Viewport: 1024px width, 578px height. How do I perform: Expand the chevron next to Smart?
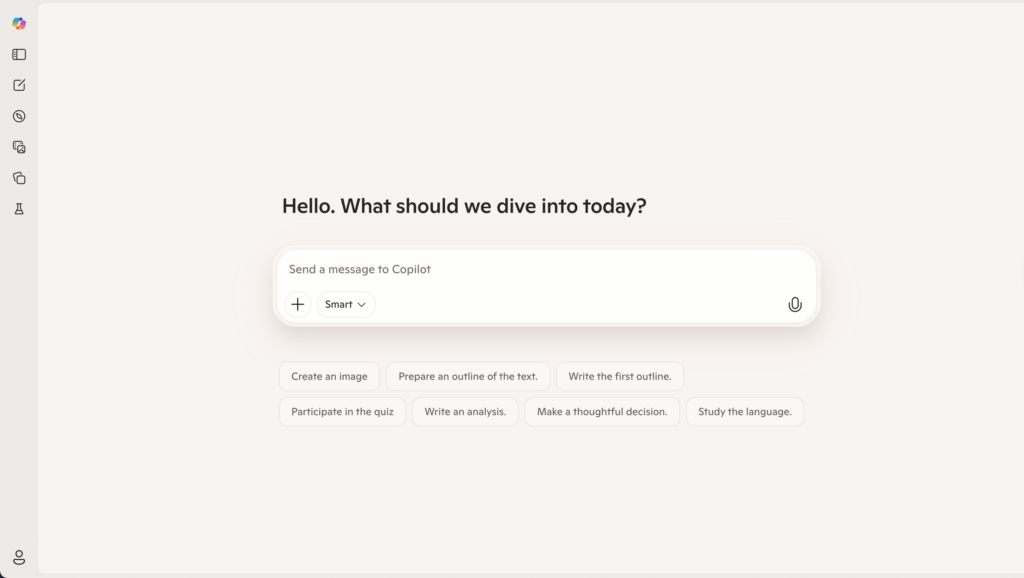[x=361, y=304]
